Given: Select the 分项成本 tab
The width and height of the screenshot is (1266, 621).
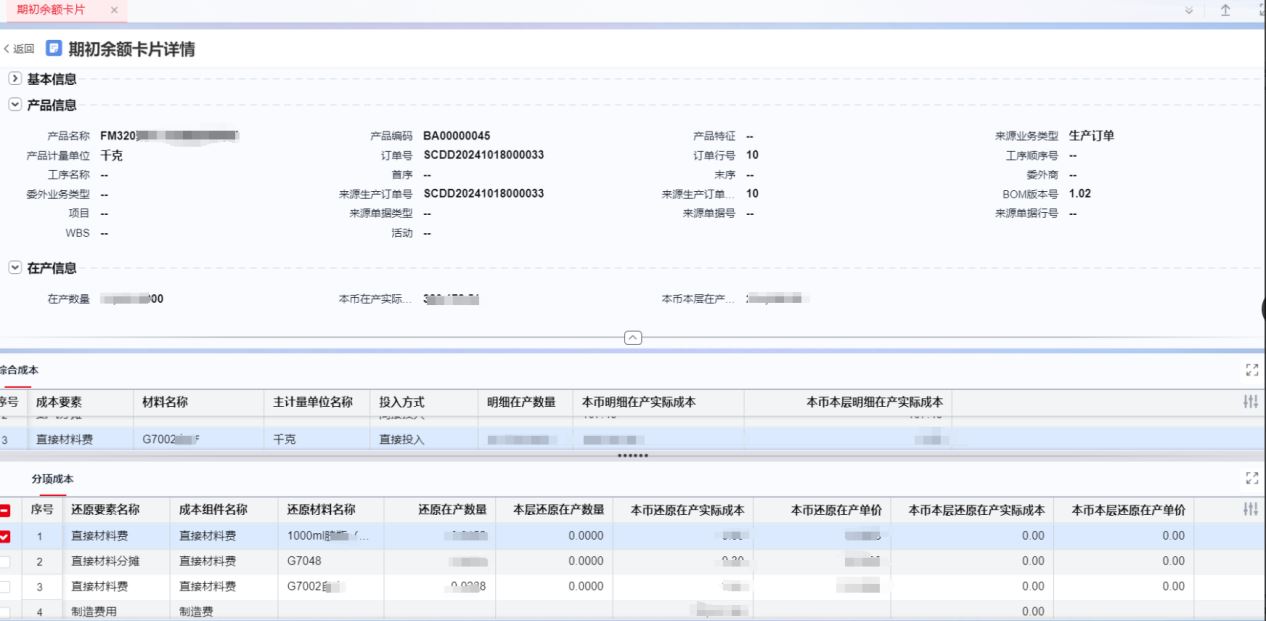Looking at the screenshot, I should click(52, 480).
